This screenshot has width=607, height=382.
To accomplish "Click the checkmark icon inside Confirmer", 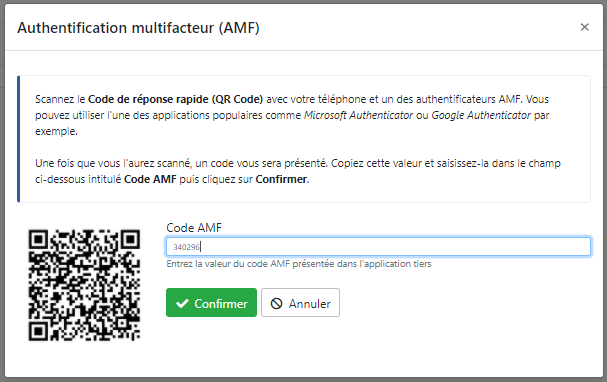I will coord(182,303).
